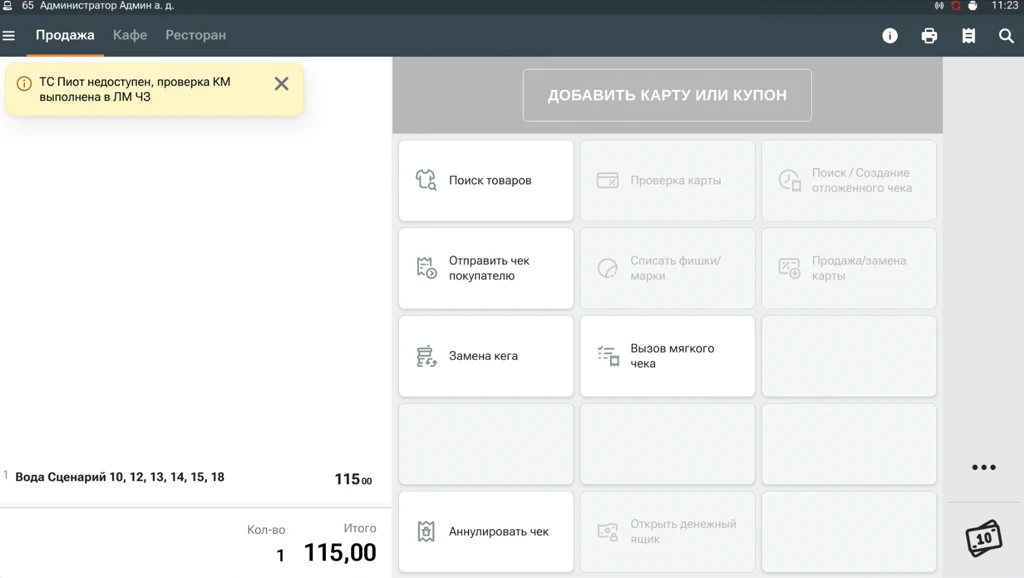Click the printer status icon in top bar
The image size is (1024, 578).
972,6
